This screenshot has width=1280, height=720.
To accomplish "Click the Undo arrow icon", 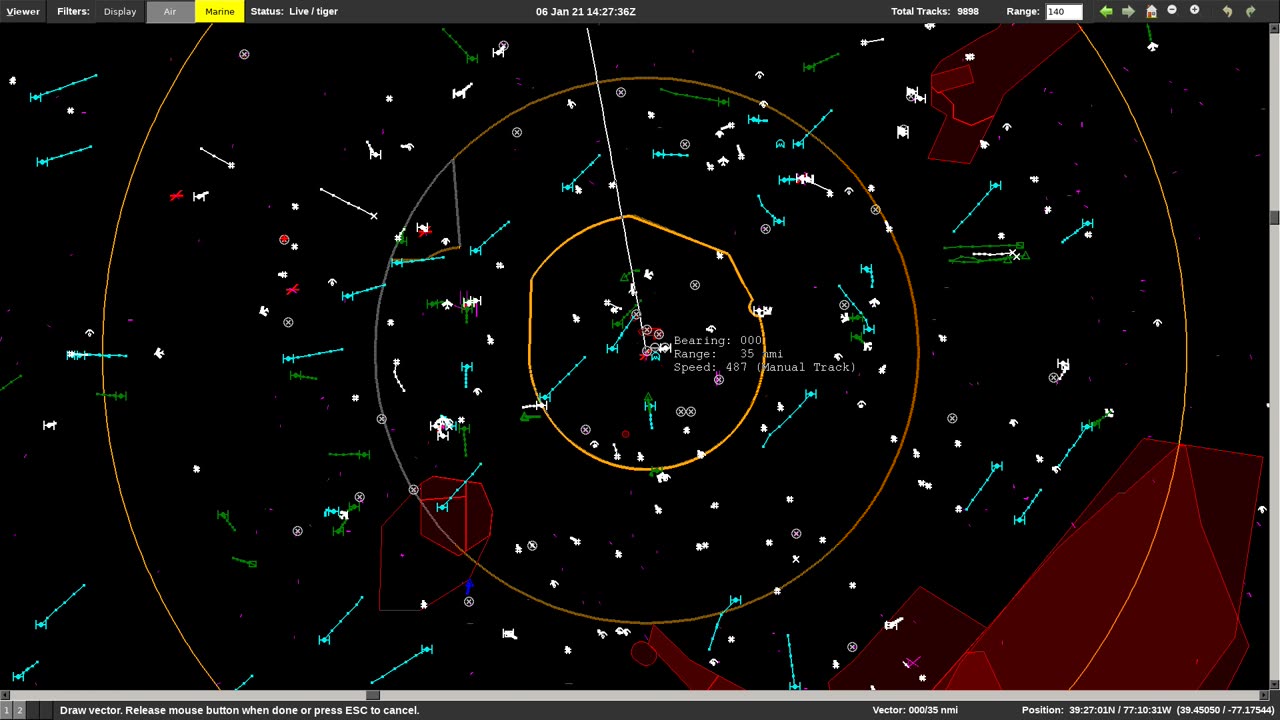I will pos(1228,11).
